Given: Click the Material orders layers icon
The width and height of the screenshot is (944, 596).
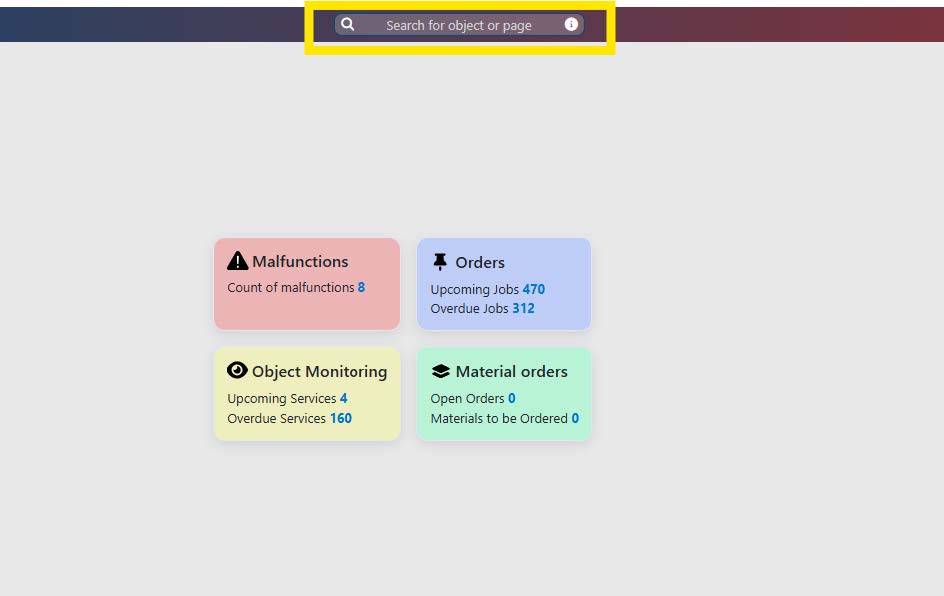Looking at the screenshot, I should (440, 371).
